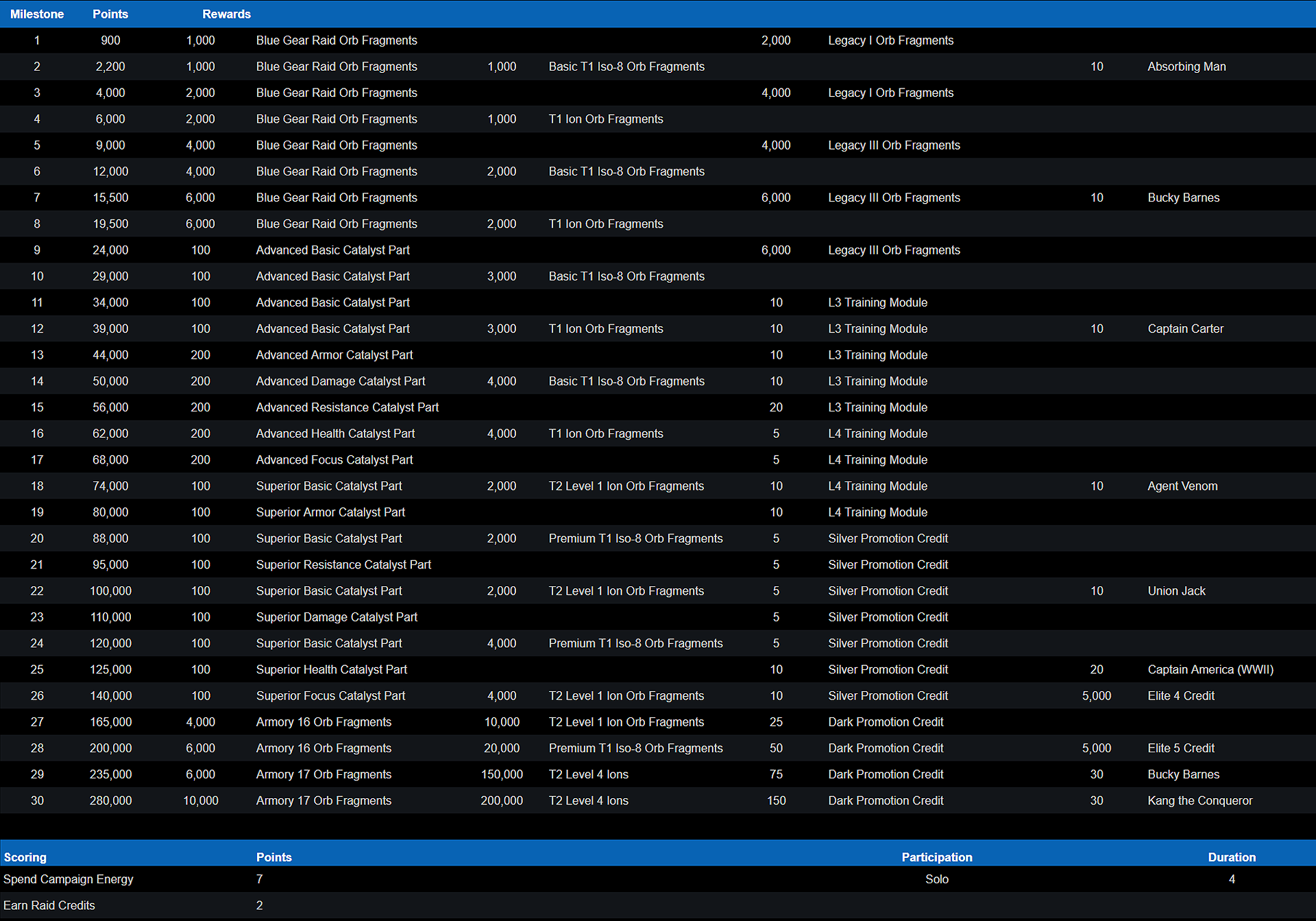Click the Participation column header
The width and height of the screenshot is (1316, 921).
coord(936,857)
